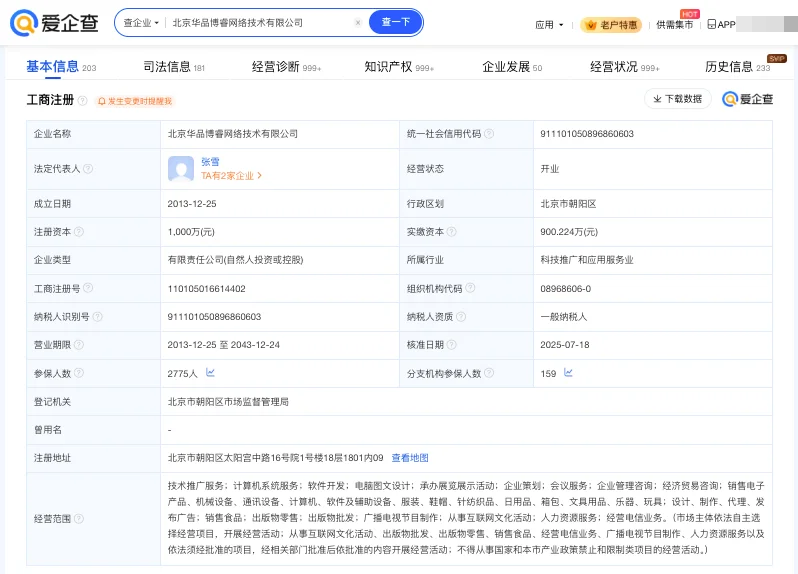Click help icon next to 纳税人识别号
Image resolution: width=798 pixels, height=574 pixels.
coord(98,317)
